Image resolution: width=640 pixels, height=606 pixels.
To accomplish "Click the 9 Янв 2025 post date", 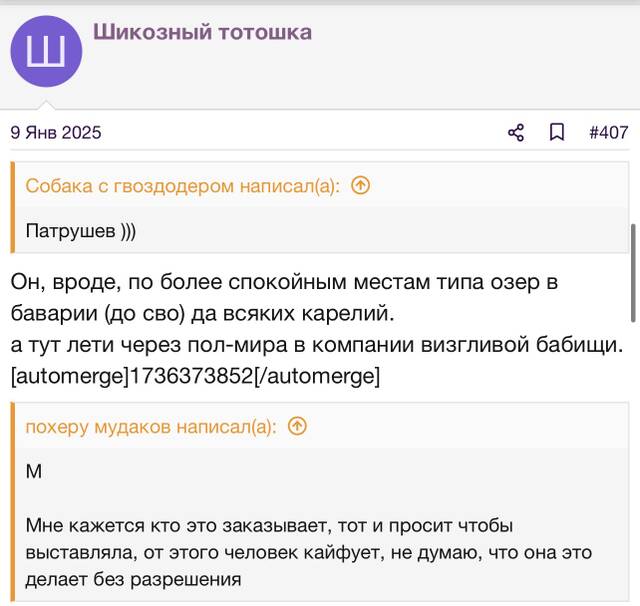I will [x=56, y=133].
